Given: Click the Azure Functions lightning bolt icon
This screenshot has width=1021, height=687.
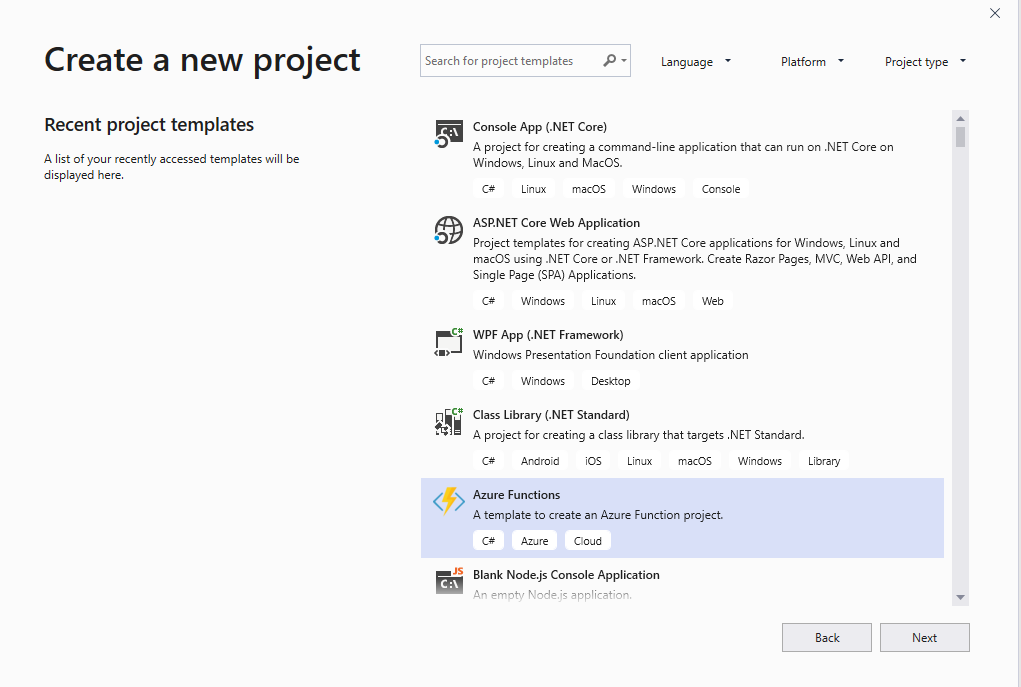Looking at the screenshot, I should tap(448, 501).
